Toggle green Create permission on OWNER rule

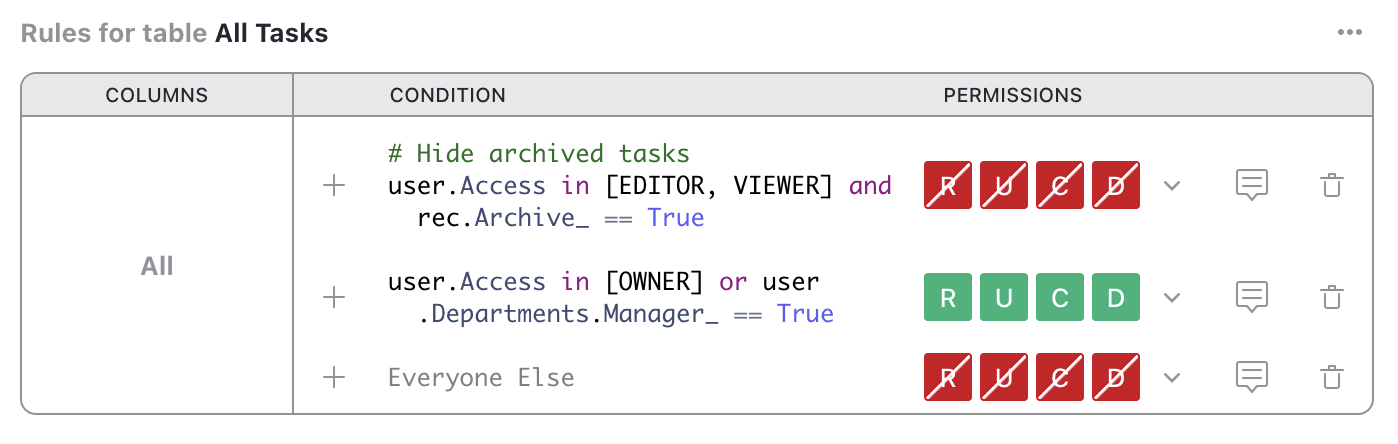coord(1060,297)
